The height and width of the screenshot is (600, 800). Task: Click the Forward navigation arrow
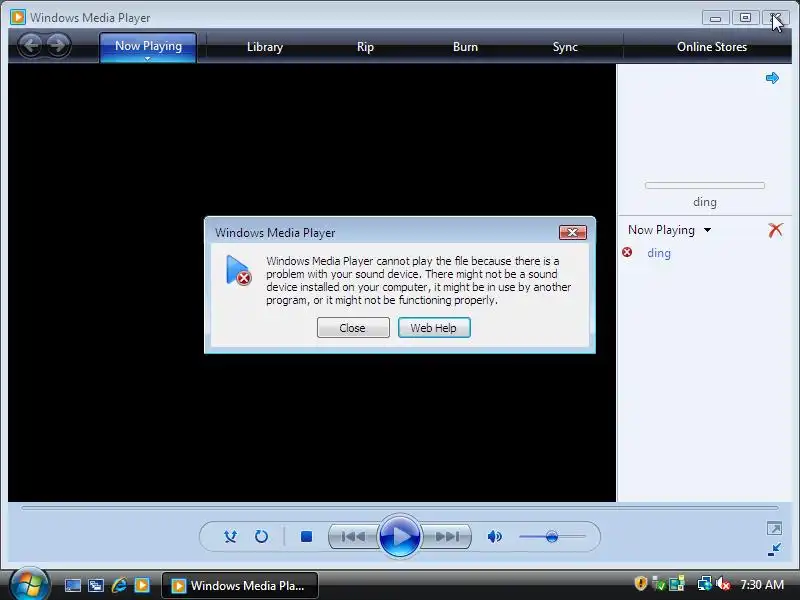click(58, 45)
